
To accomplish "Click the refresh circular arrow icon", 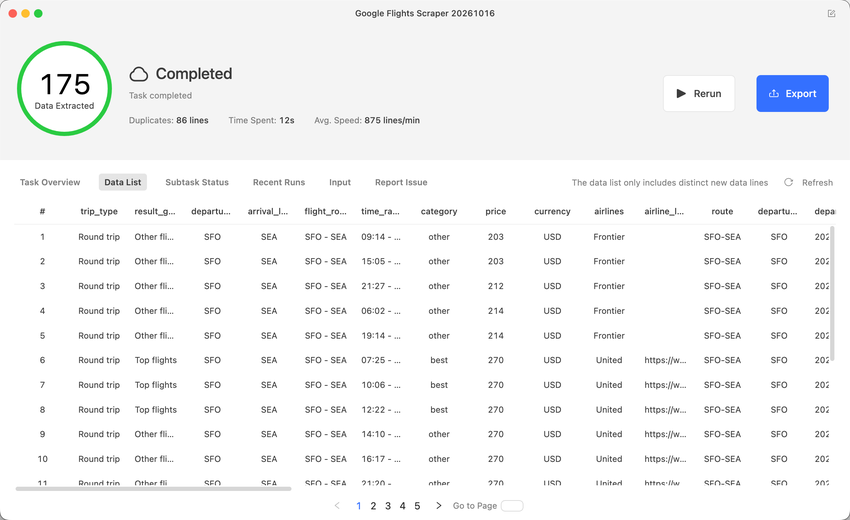I will click(x=789, y=182).
